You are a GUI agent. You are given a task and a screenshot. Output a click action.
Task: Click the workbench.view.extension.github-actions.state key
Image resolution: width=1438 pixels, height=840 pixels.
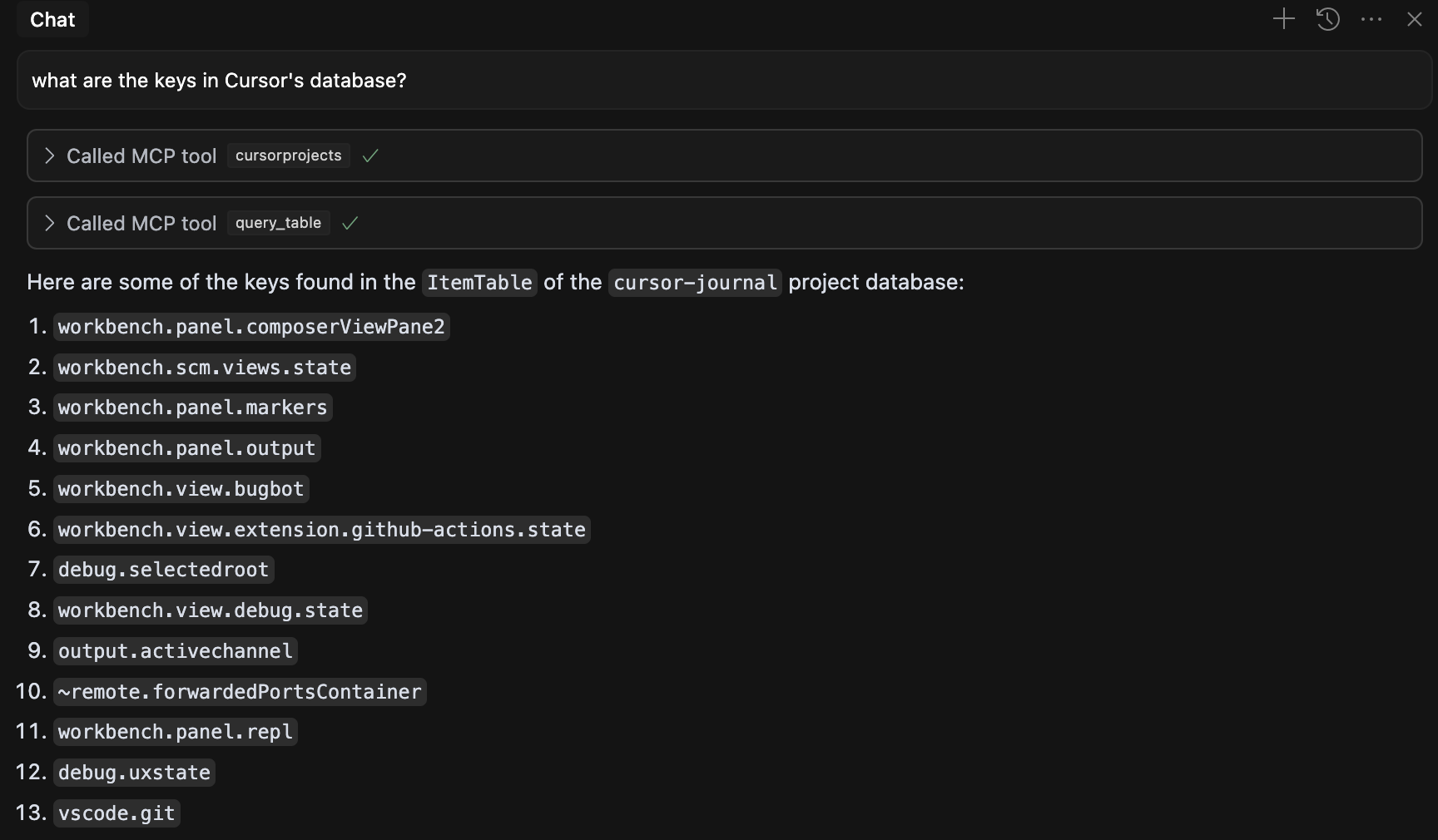(321, 530)
